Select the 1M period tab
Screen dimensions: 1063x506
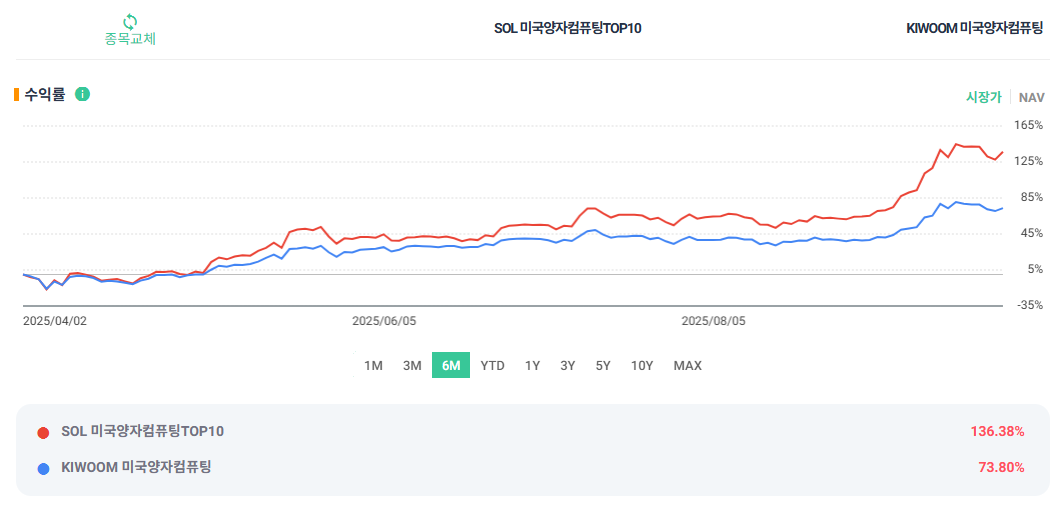coord(374,366)
